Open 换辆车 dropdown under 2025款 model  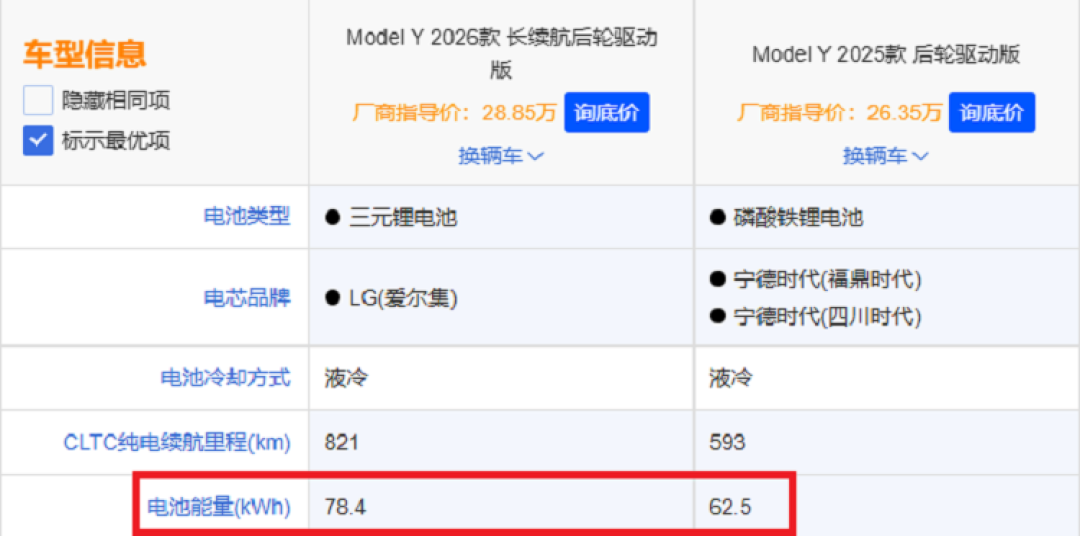tap(886, 156)
